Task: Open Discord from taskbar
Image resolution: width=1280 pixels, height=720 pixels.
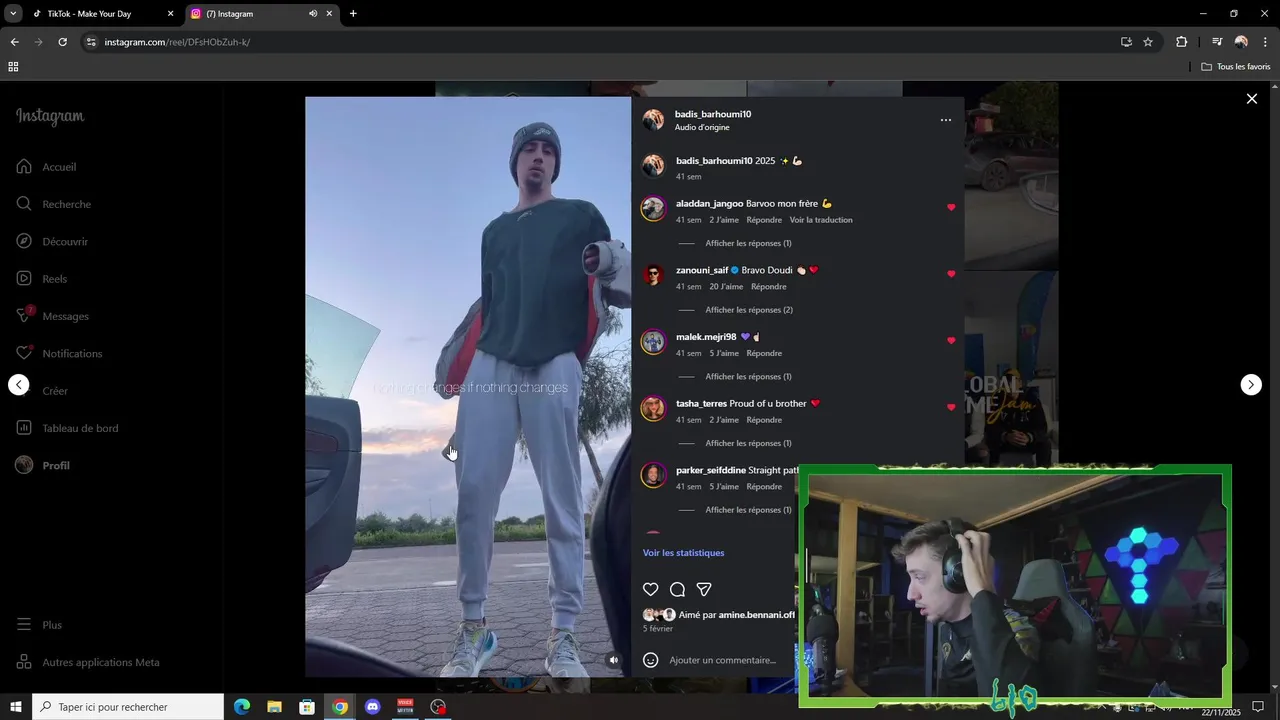Action: [x=373, y=707]
